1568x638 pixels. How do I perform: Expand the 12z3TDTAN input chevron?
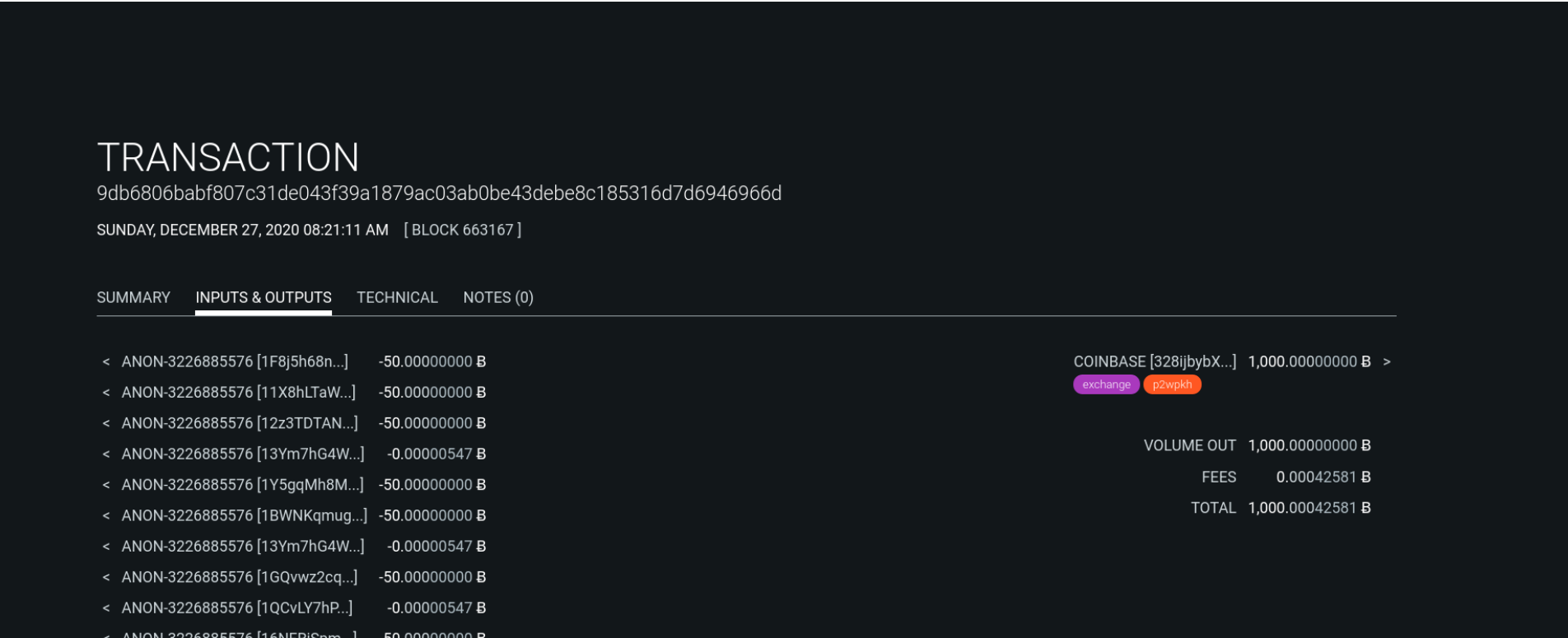[x=106, y=424]
